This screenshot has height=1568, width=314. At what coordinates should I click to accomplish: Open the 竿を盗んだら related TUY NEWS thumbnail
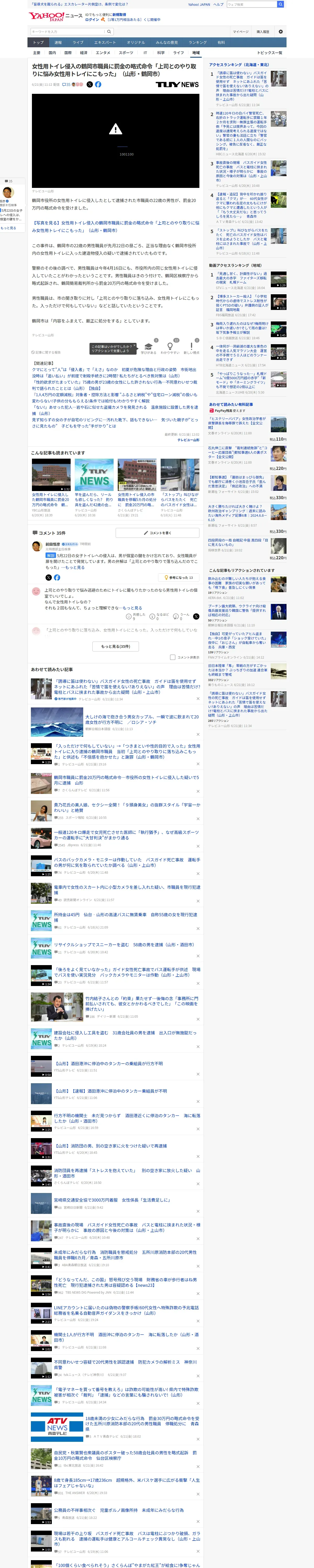pyautogui.click(x=94, y=475)
